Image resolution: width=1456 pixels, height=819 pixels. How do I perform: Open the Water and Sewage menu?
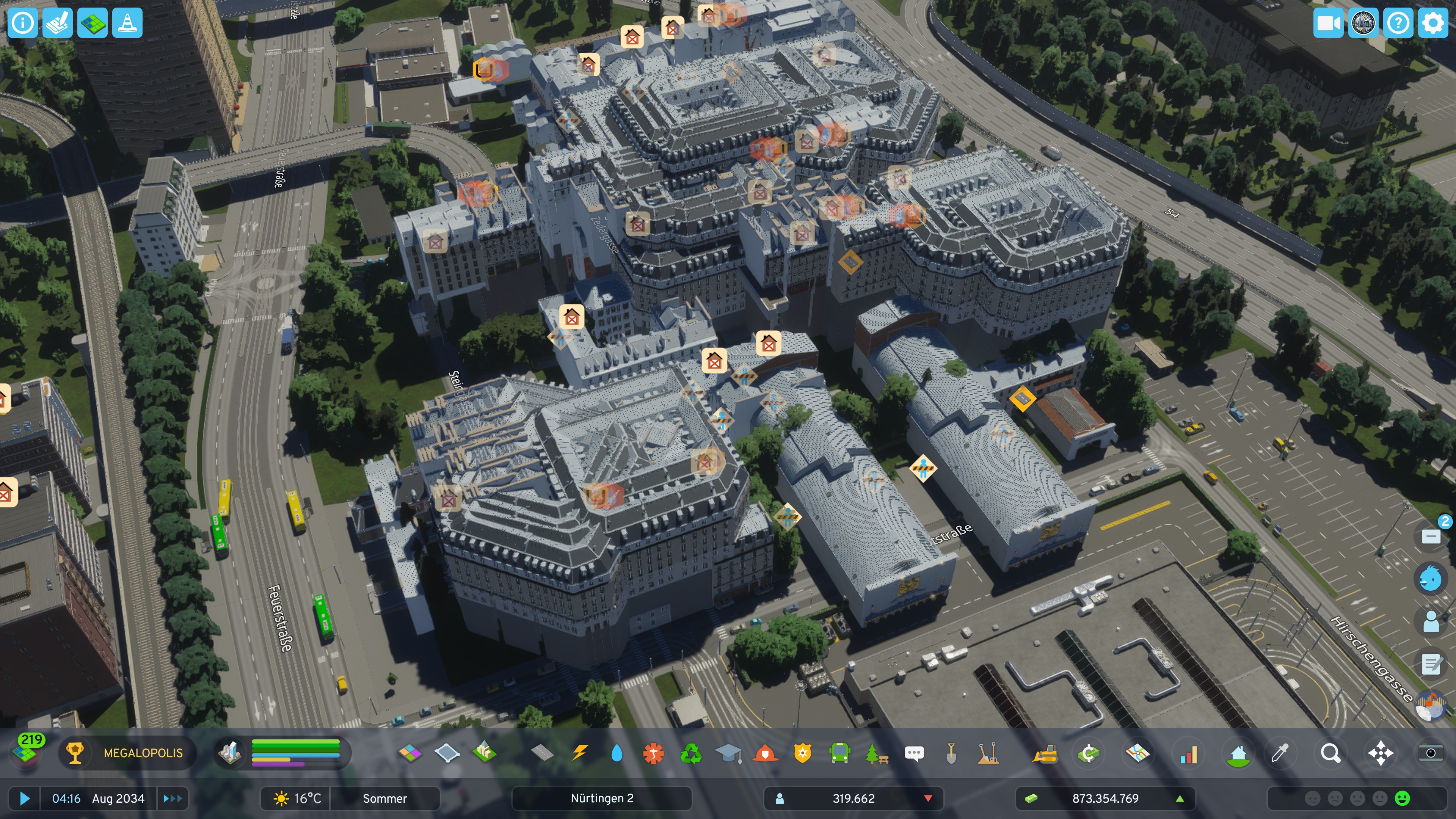tap(617, 753)
